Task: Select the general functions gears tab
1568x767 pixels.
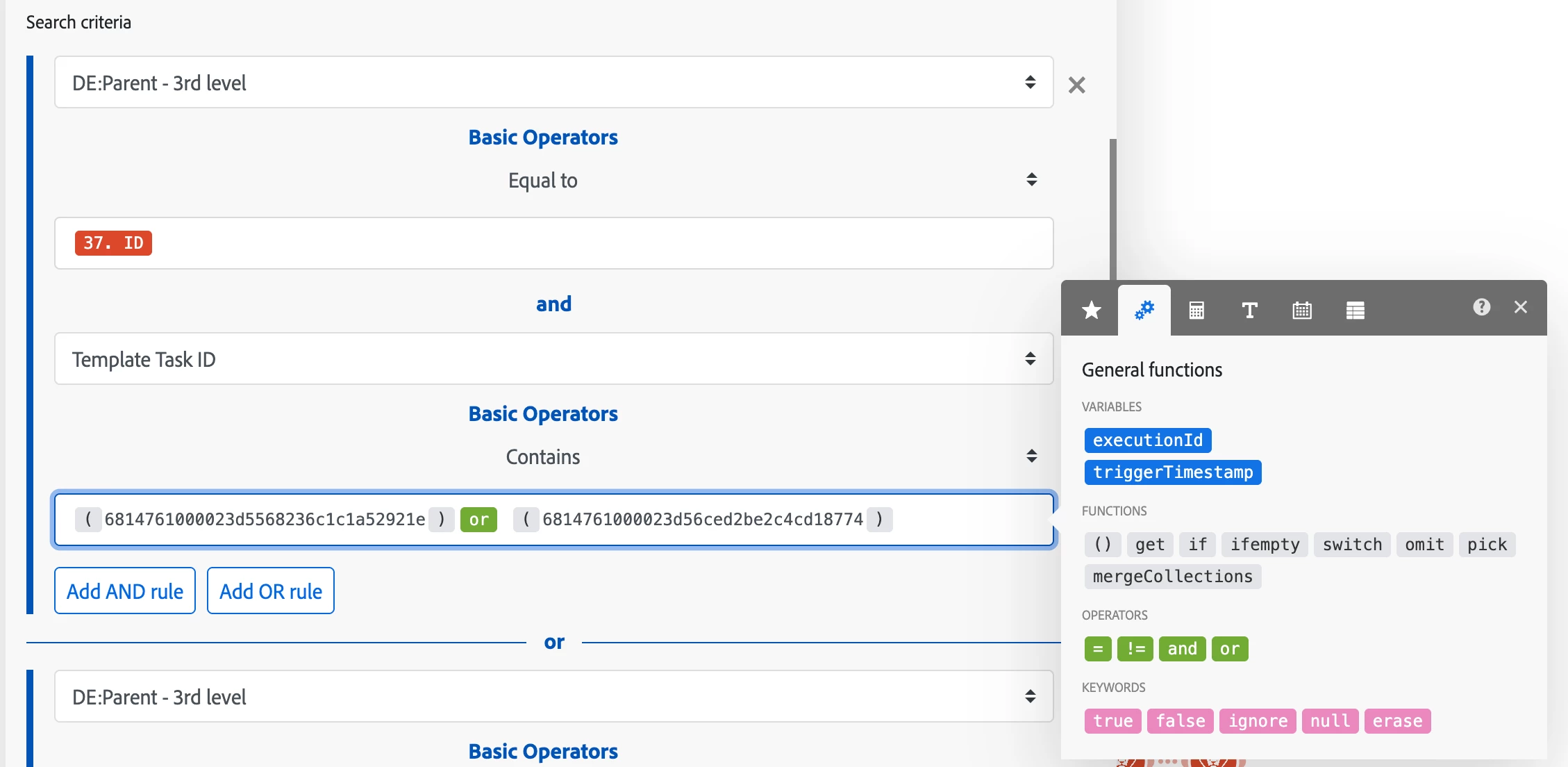Action: click(x=1144, y=310)
